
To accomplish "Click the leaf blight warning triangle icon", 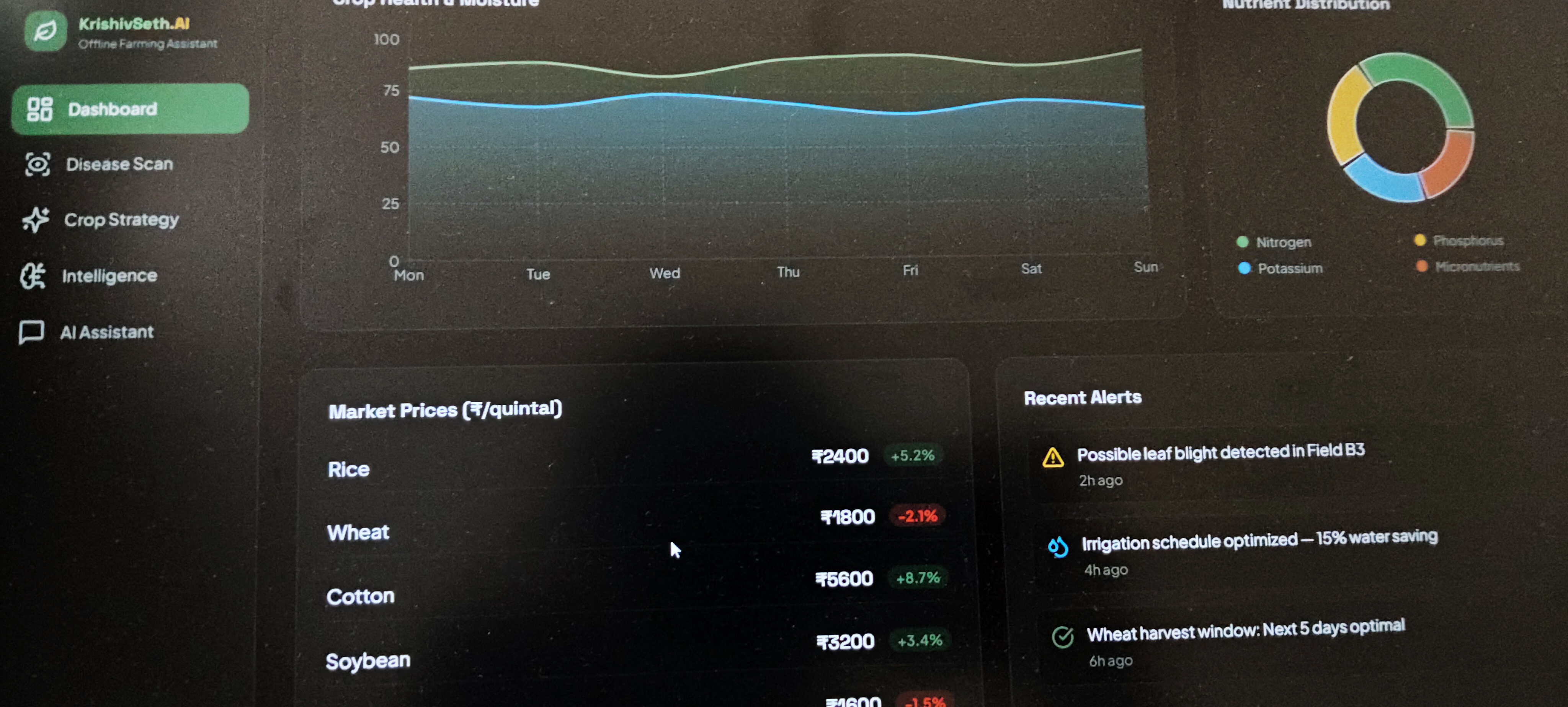I will coord(1052,458).
